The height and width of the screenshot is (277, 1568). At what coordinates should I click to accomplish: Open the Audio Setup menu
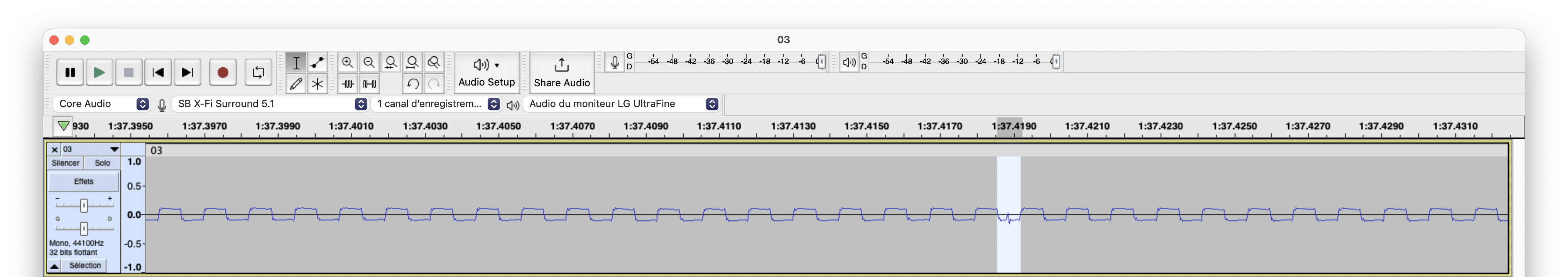click(487, 72)
